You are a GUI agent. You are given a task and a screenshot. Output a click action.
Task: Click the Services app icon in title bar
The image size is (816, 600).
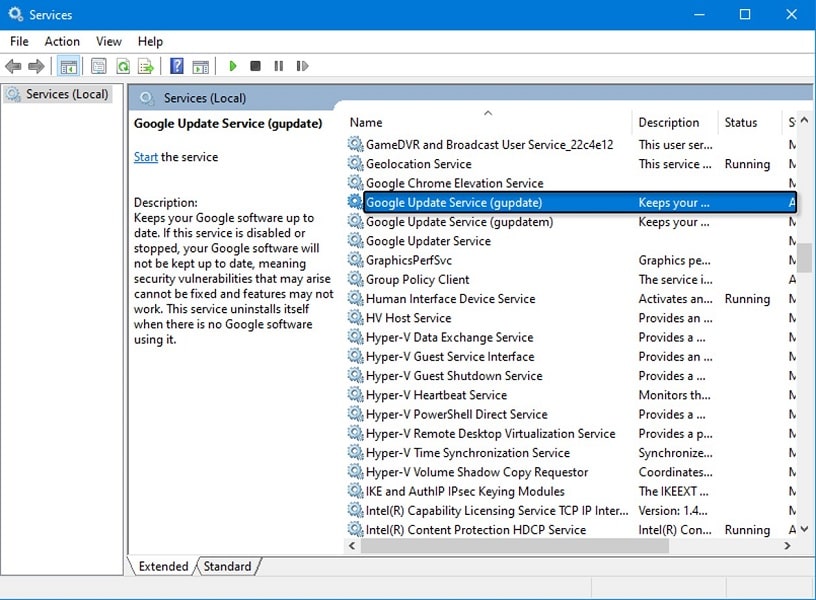(16, 14)
